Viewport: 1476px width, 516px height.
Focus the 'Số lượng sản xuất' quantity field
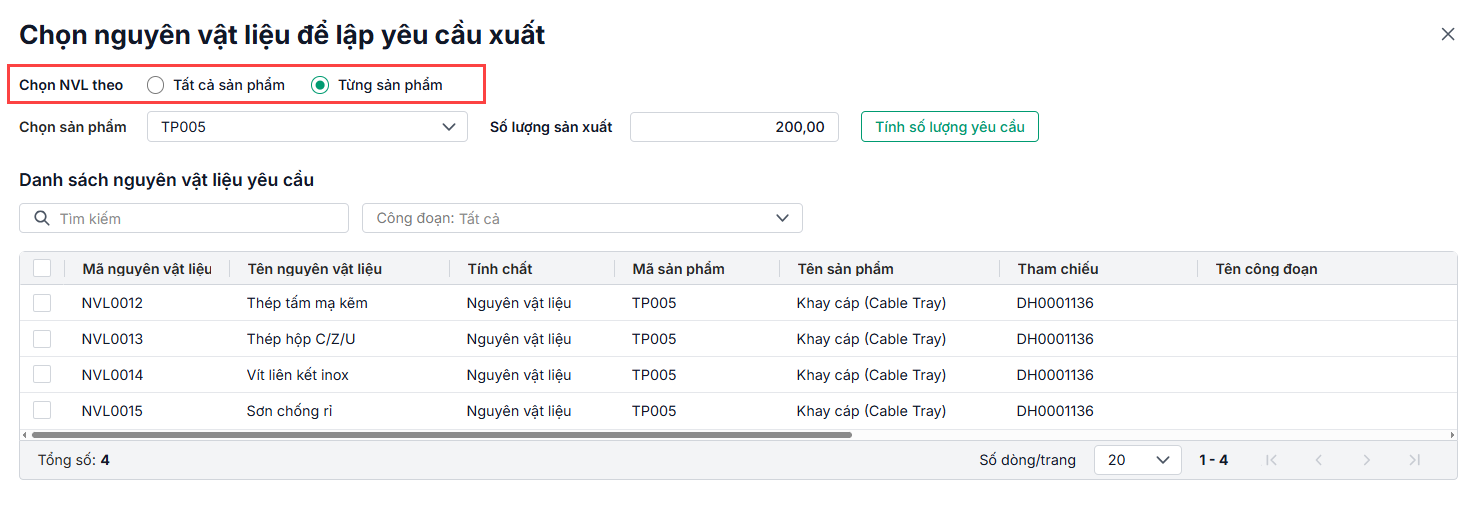point(734,127)
